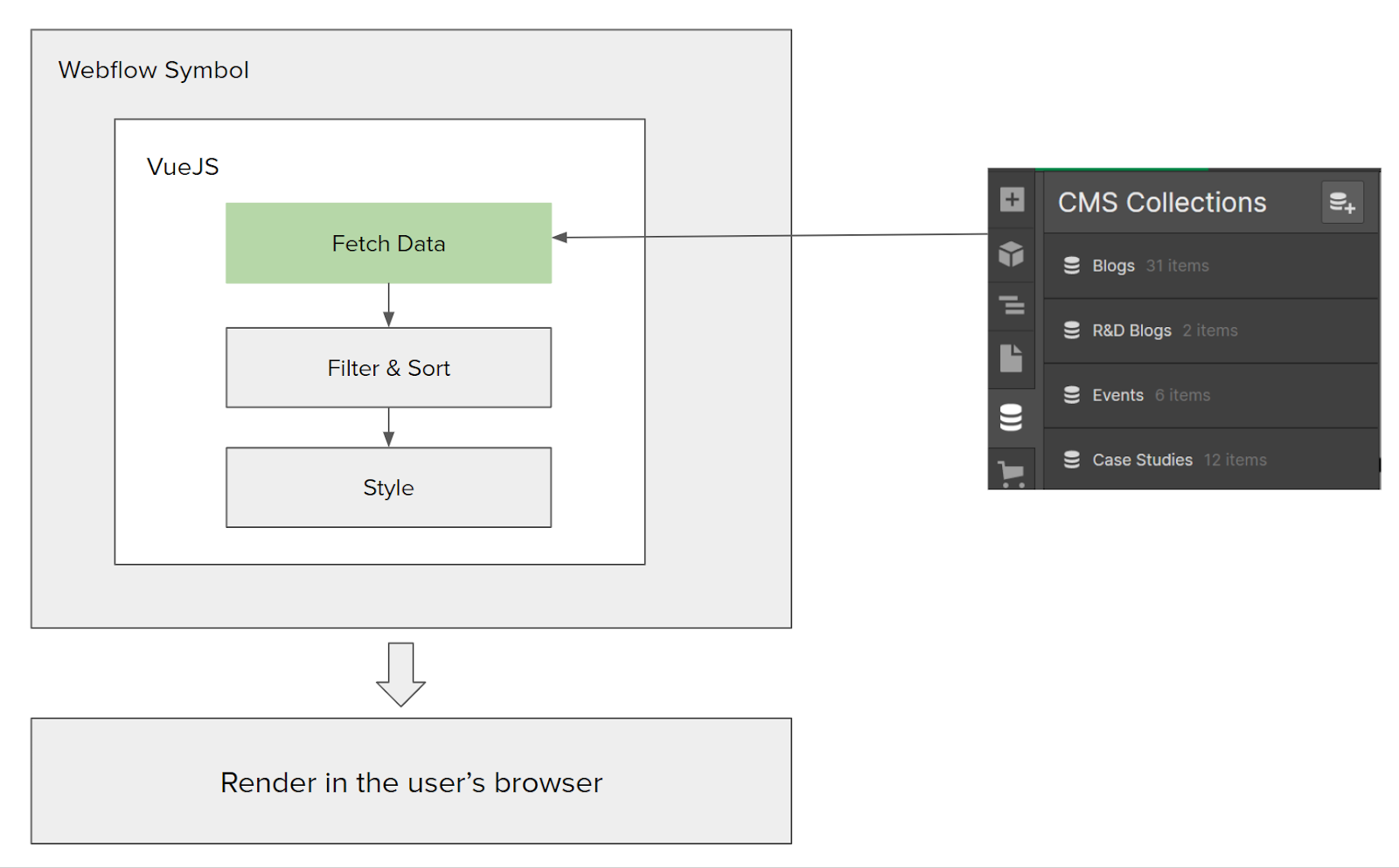The width and height of the screenshot is (1399, 868).
Task: Select the Filter & Sort box
Action: click(389, 367)
